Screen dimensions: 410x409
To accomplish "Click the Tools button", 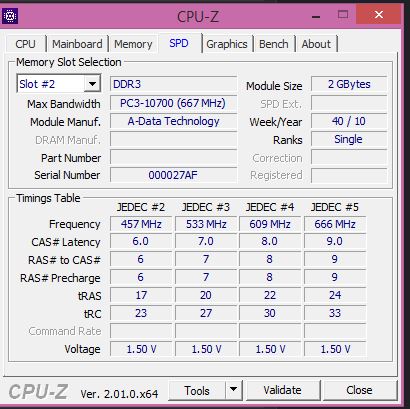I will (x=197, y=390).
